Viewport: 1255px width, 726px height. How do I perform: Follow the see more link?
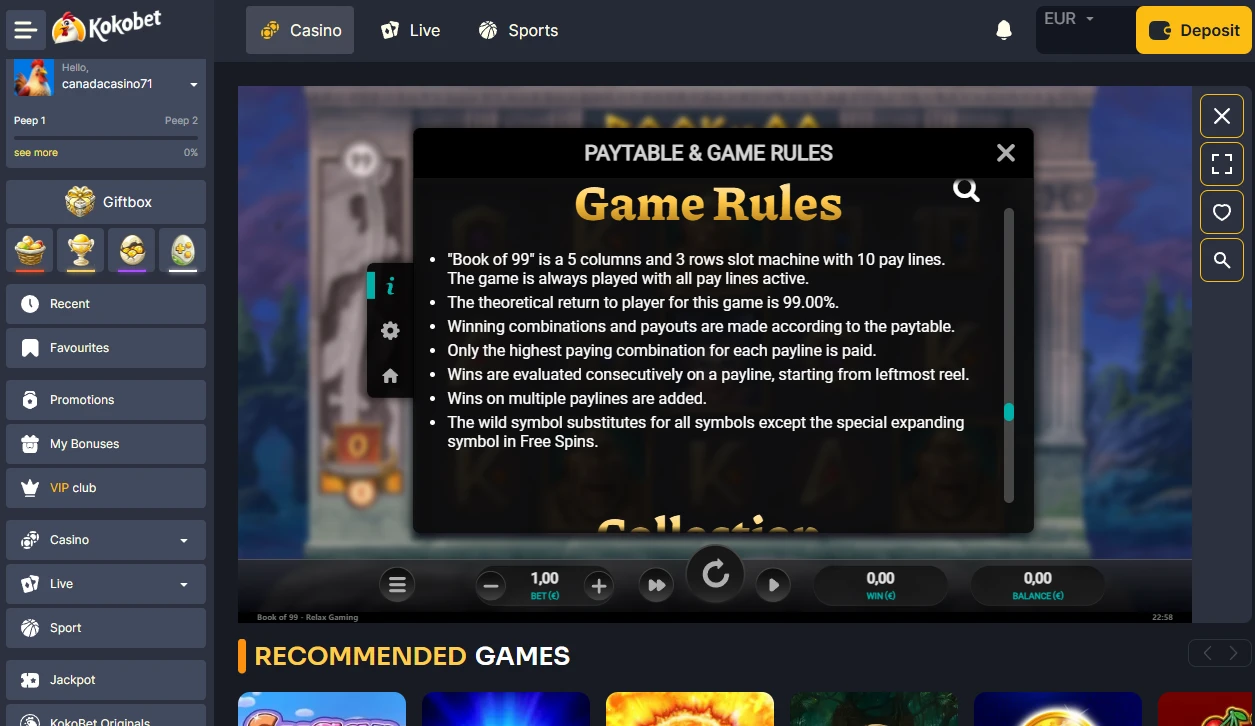[36, 153]
